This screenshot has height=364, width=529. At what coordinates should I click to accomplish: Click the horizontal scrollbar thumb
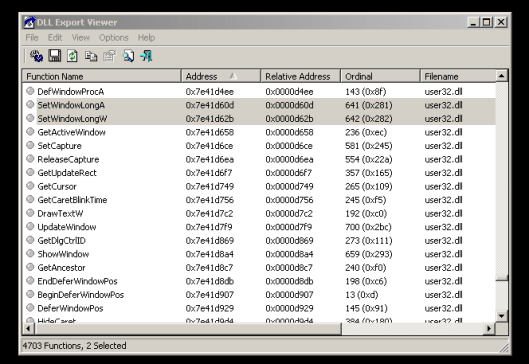188,328
